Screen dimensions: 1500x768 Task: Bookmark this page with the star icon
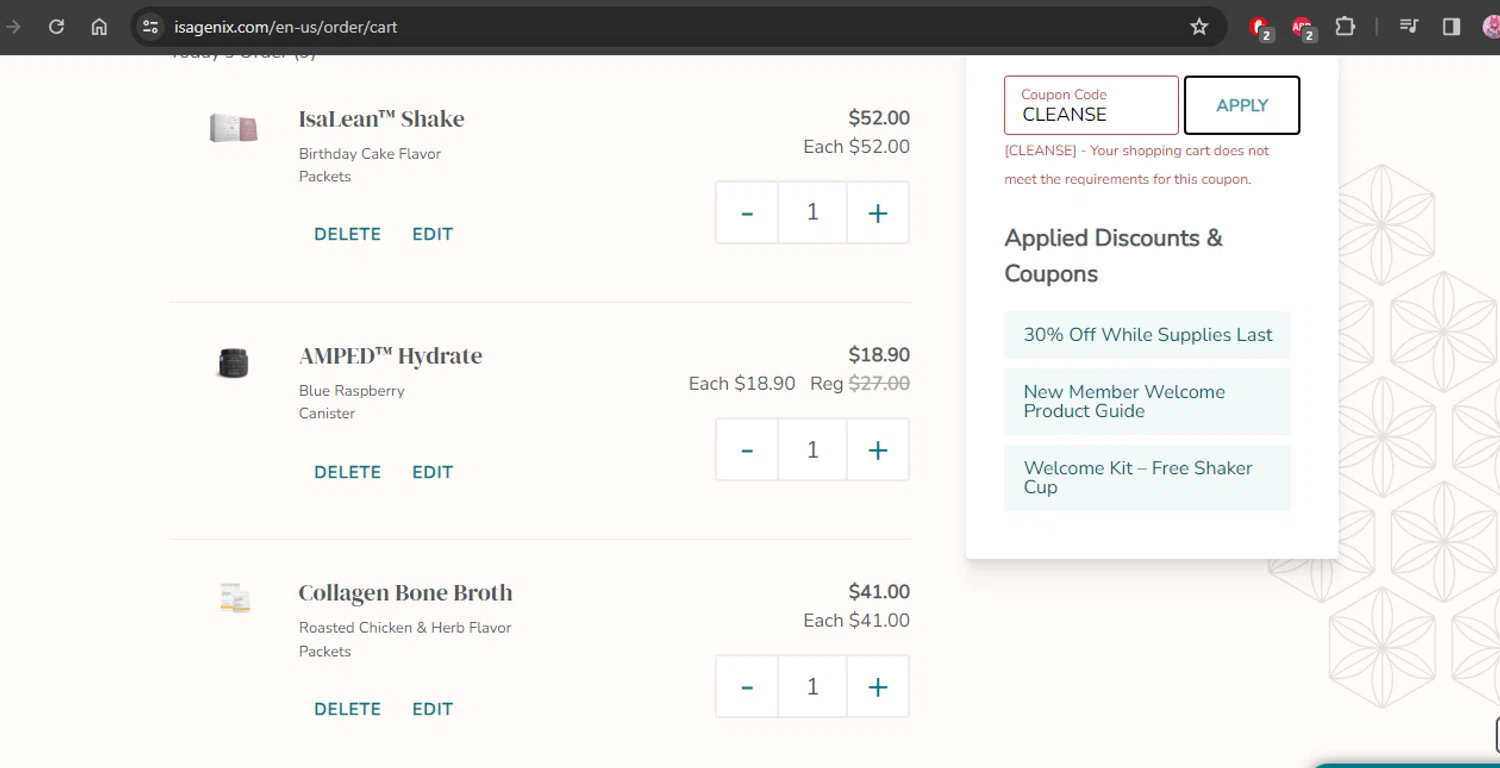[x=1199, y=27]
